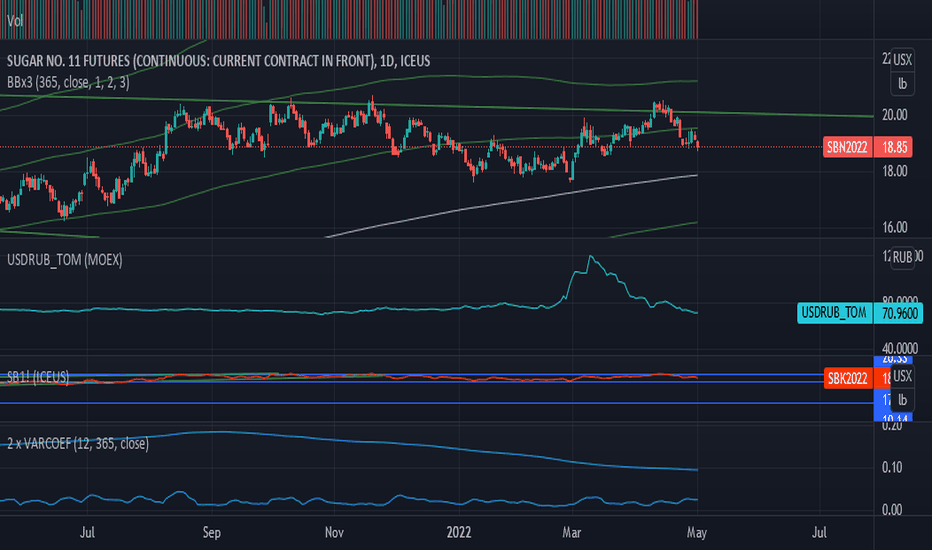
Task: Click the 70.9600 USDRUB price value
Action: point(898,313)
